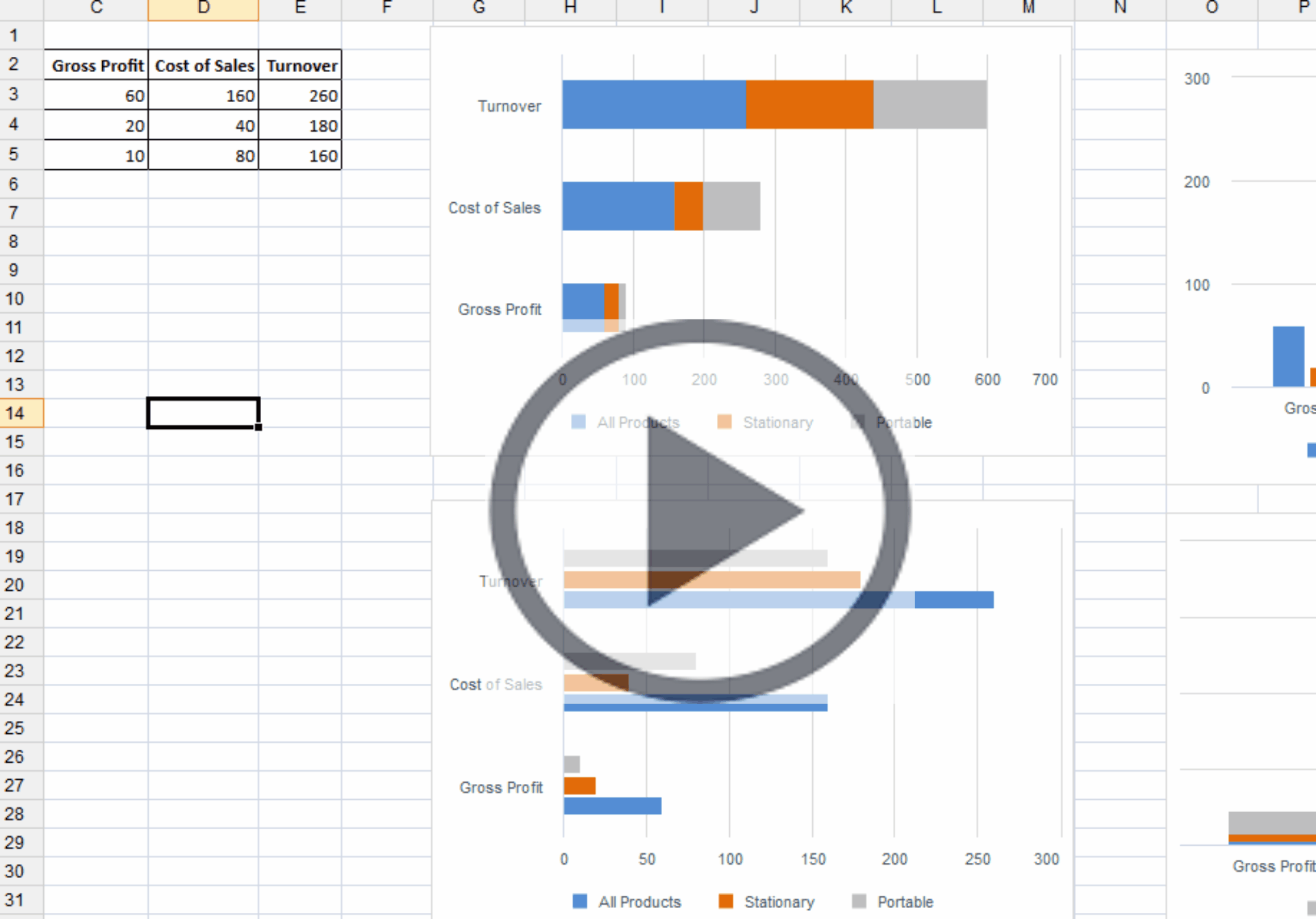Click the blue column in right chart
The width and height of the screenshot is (1316, 919).
pos(1289,356)
